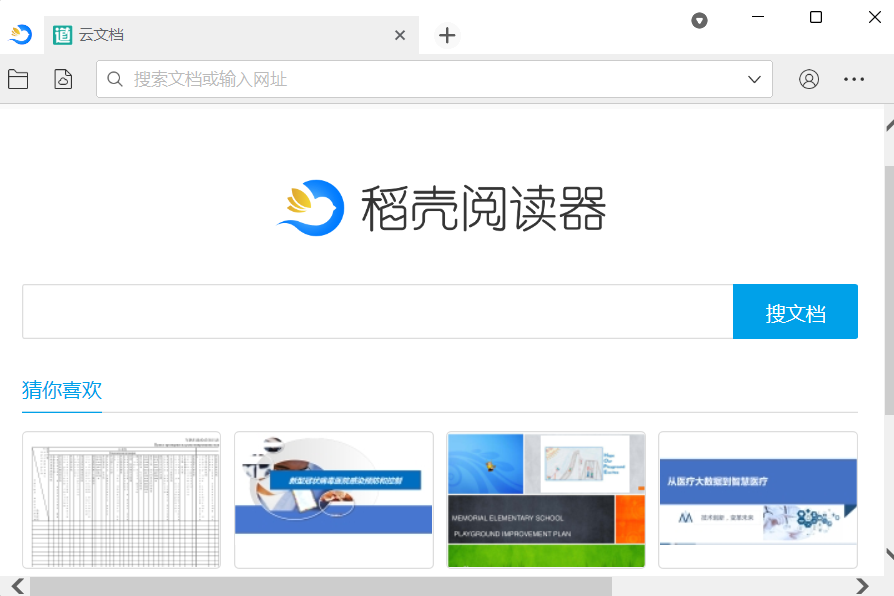This screenshot has height=596, width=894.
Task: Open the 从医疗大数据到智慧医疗 presentation
Action: coord(757,499)
